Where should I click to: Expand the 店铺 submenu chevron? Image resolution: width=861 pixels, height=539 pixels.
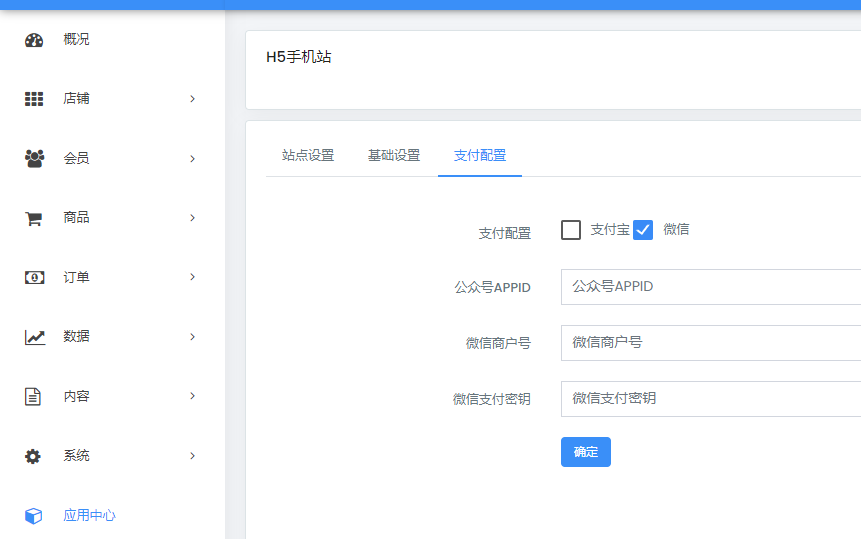192,99
